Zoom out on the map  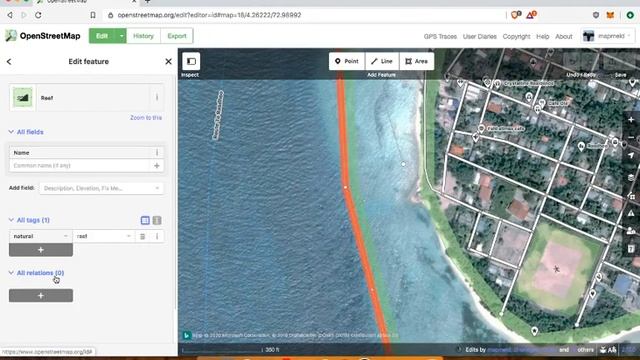click(631, 138)
